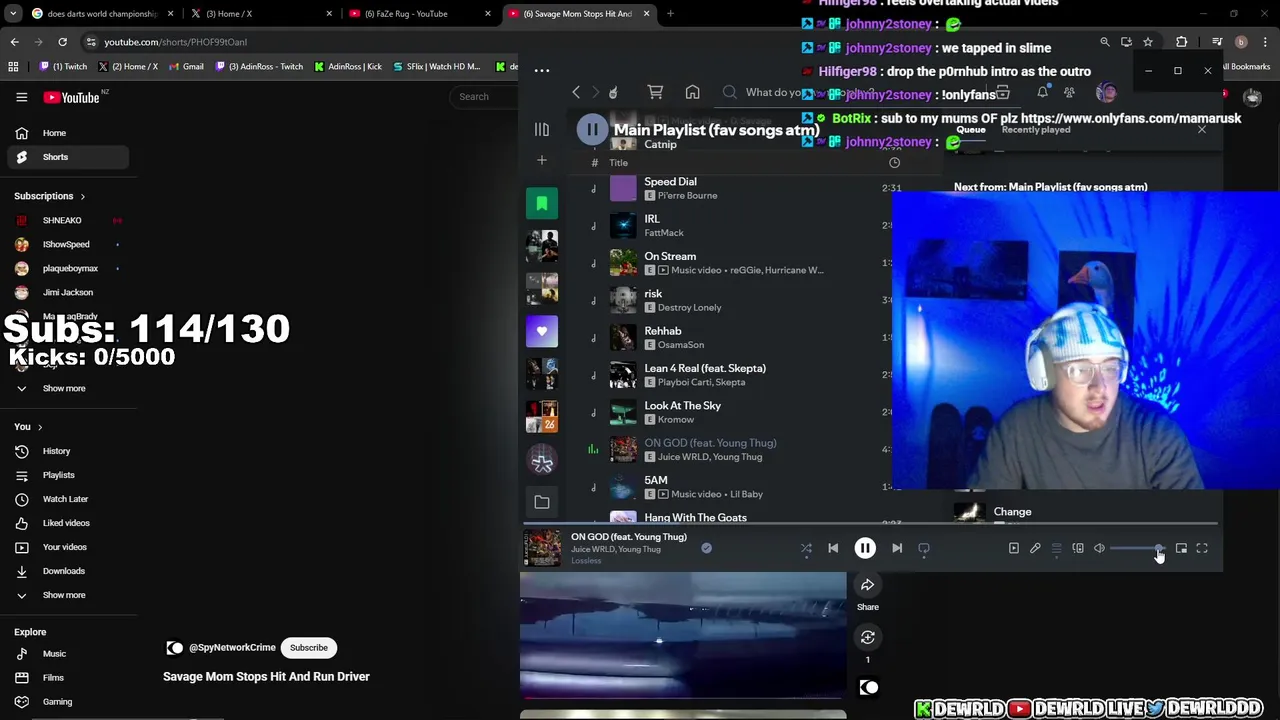The height and width of the screenshot is (720, 1280).
Task: Switch to the Home / X browser tab
Action: [x=260, y=14]
